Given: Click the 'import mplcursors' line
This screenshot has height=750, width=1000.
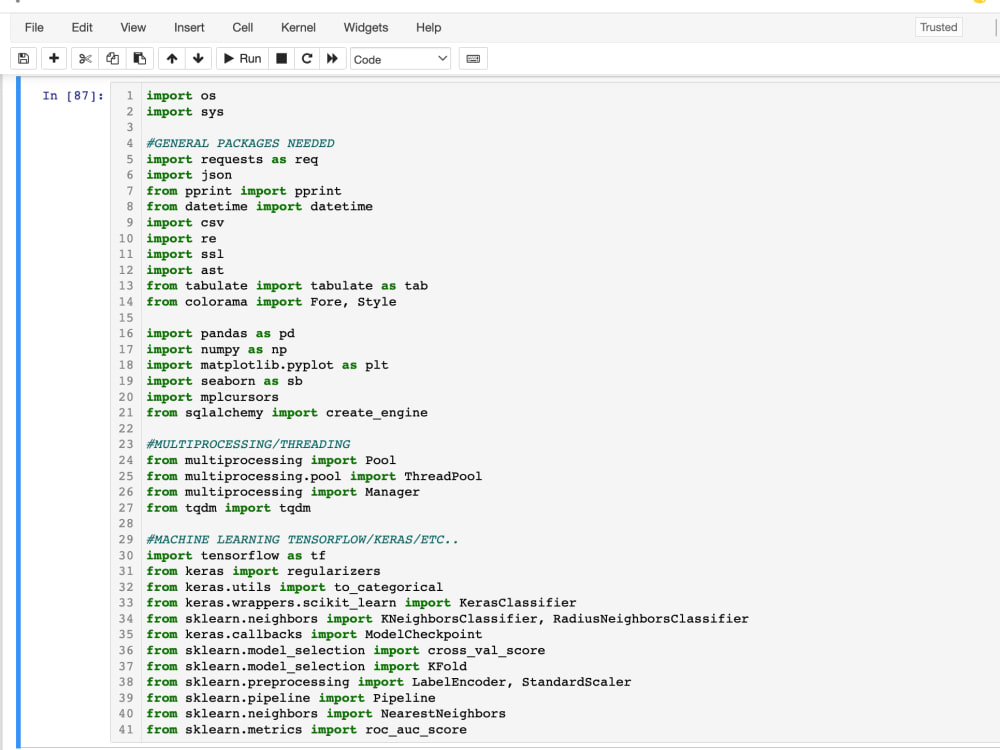Looking at the screenshot, I should (212, 397).
